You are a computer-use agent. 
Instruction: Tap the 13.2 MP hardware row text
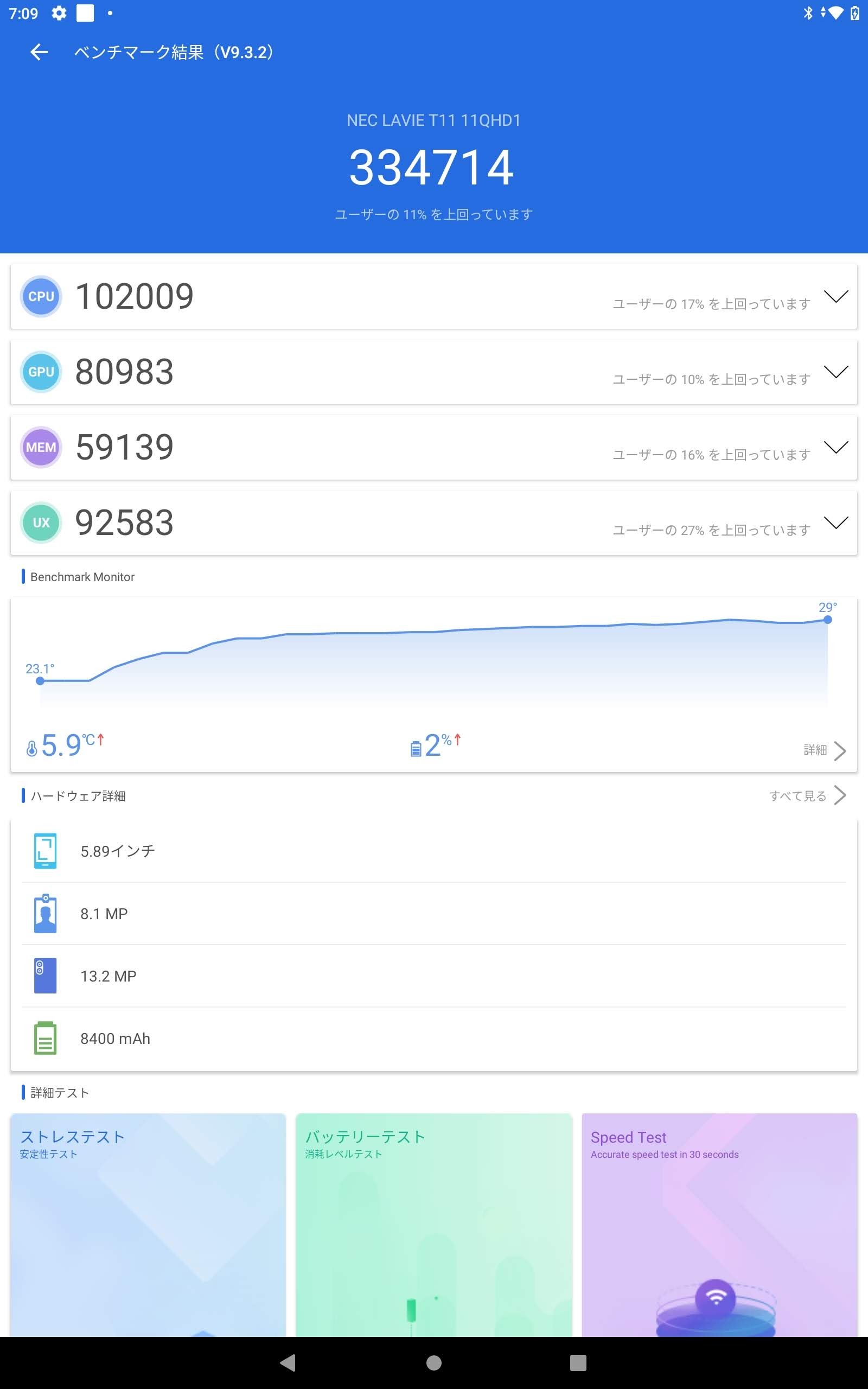[108, 976]
